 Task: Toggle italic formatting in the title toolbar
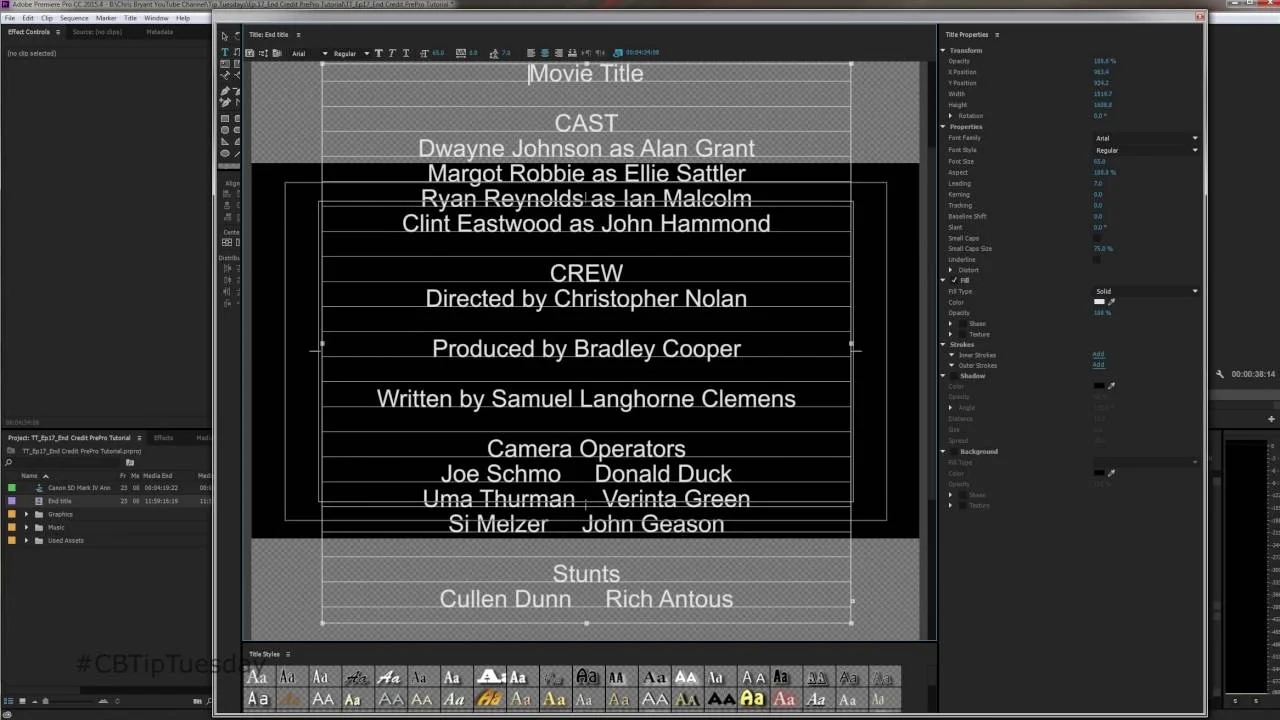point(392,53)
